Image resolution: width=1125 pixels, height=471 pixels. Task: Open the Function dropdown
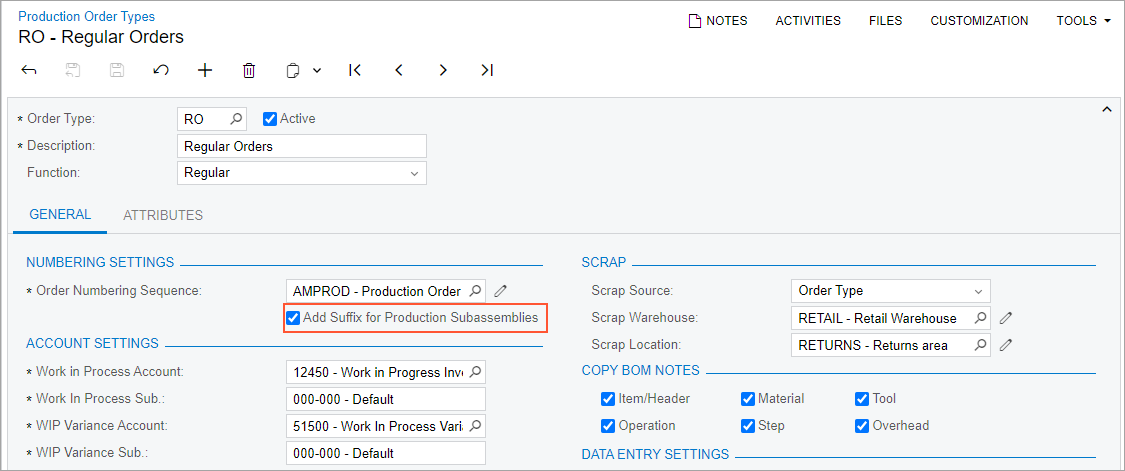coord(414,173)
